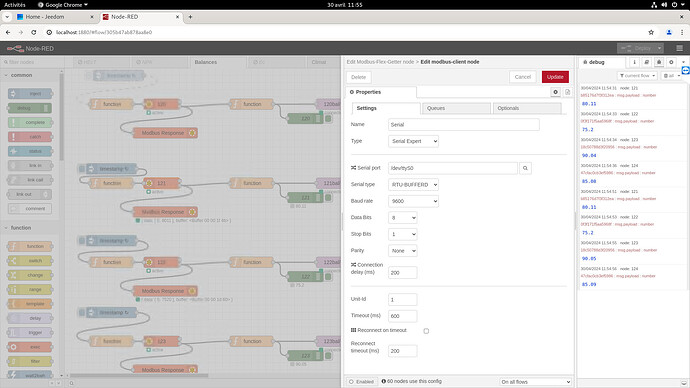Open the Type dropdown showing Serial Expert
The image size is (690, 388).
pyautogui.click(x=413, y=141)
